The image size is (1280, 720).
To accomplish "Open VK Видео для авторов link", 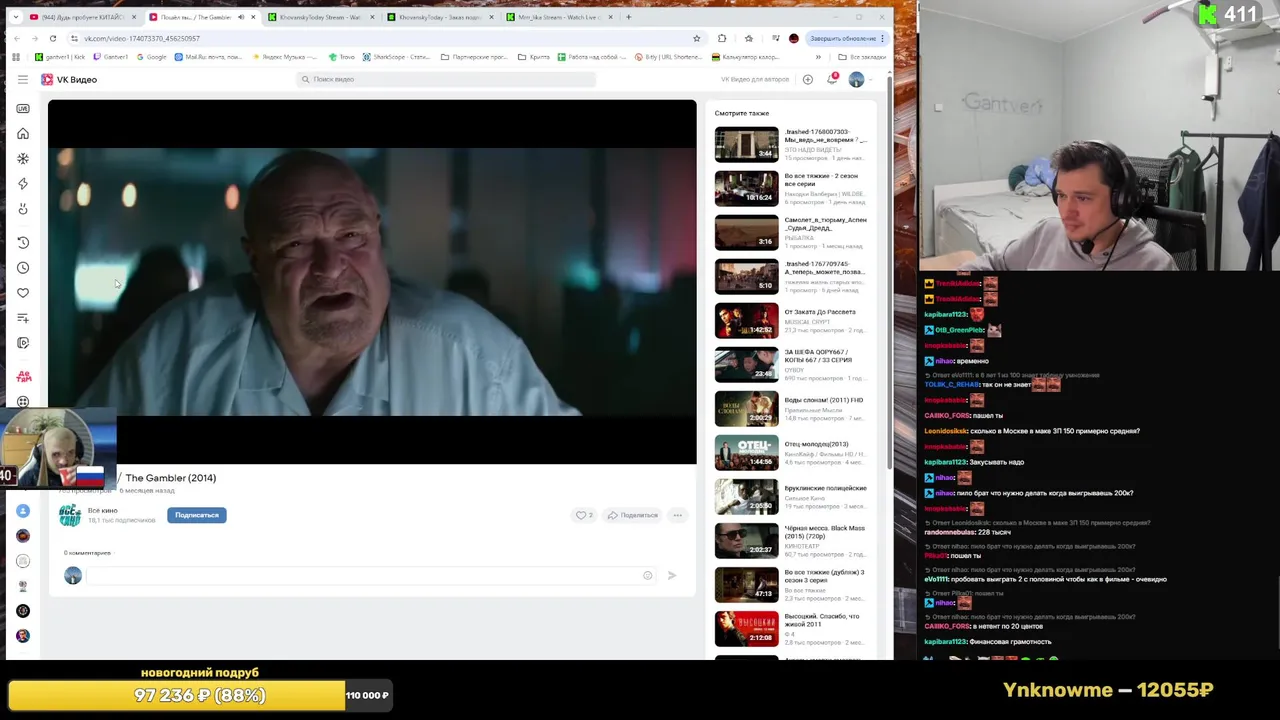I will [x=755, y=79].
